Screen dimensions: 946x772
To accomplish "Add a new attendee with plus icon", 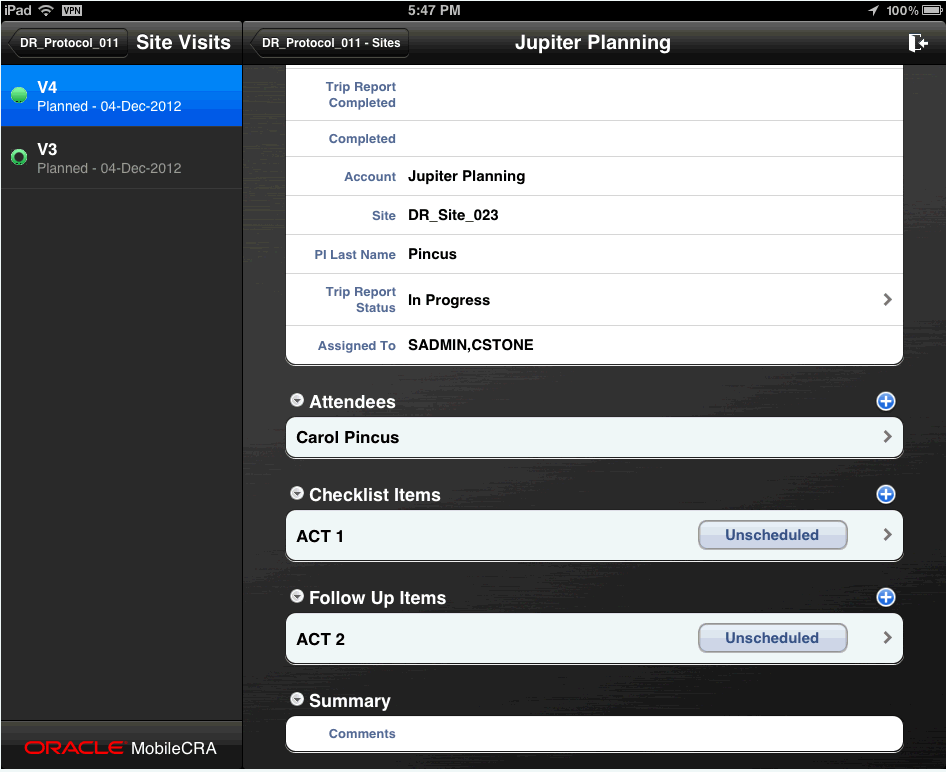I will (x=885, y=401).
